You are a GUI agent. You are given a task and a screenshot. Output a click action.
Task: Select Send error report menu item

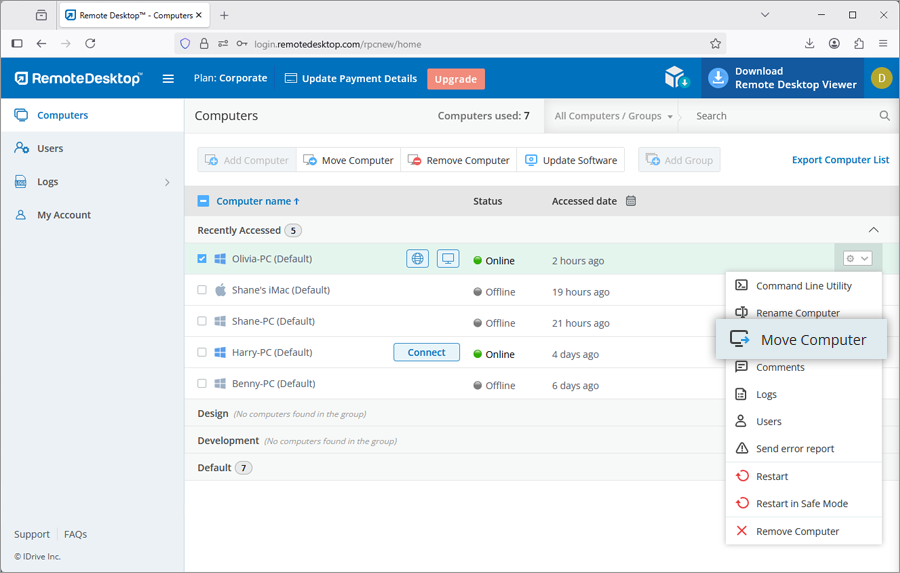[x=804, y=448]
